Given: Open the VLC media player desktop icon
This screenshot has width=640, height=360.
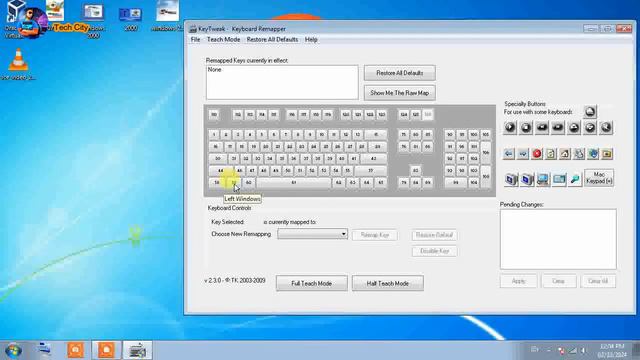Looking at the screenshot, I should coord(18,64).
